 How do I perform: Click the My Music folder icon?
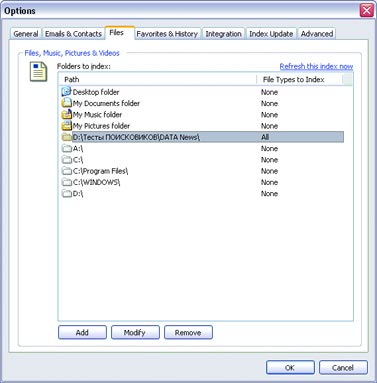(67, 114)
